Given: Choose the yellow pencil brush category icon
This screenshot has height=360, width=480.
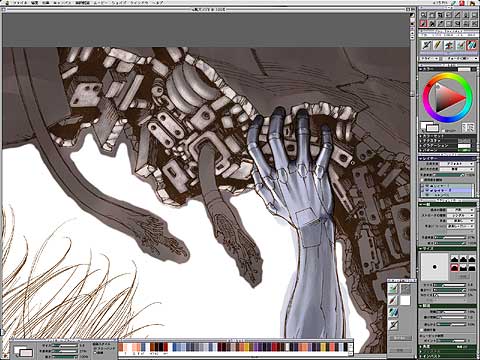Looking at the screenshot, I should (438, 45).
